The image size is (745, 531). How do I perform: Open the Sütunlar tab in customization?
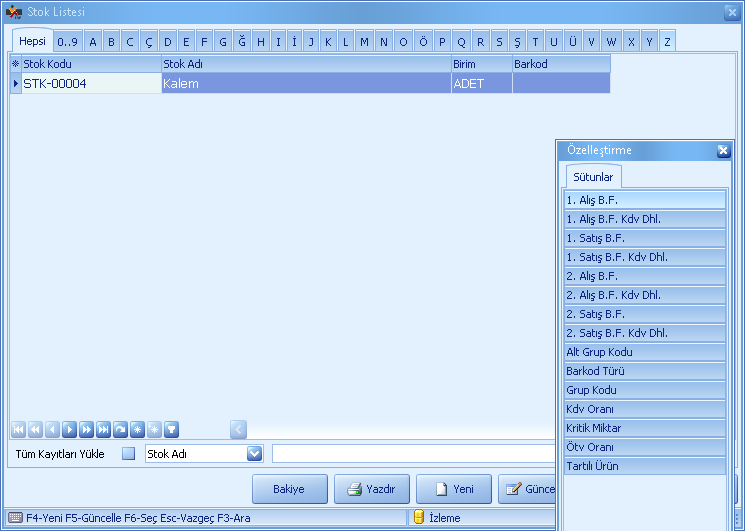(x=591, y=177)
